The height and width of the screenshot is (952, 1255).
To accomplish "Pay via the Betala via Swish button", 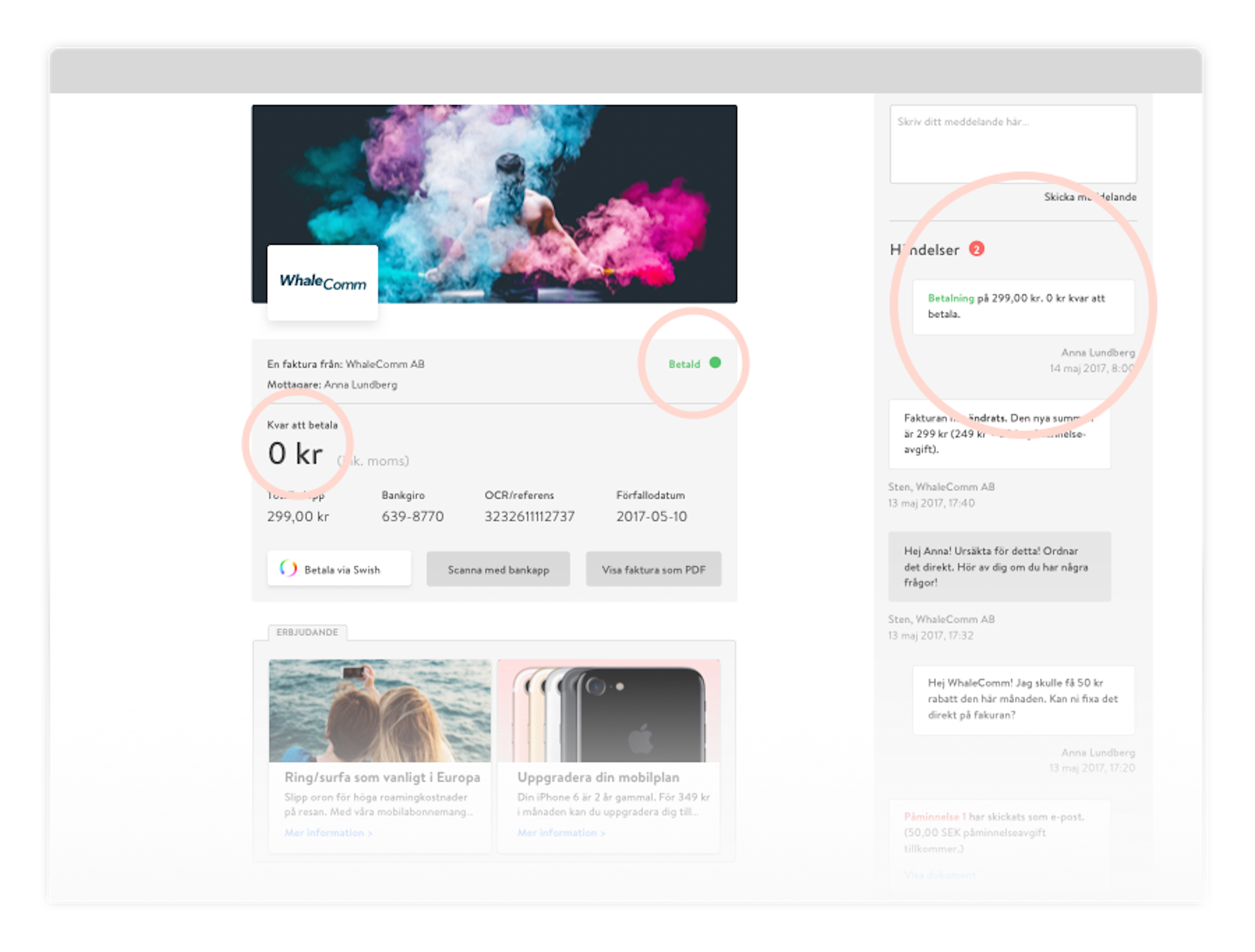I will point(339,569).
